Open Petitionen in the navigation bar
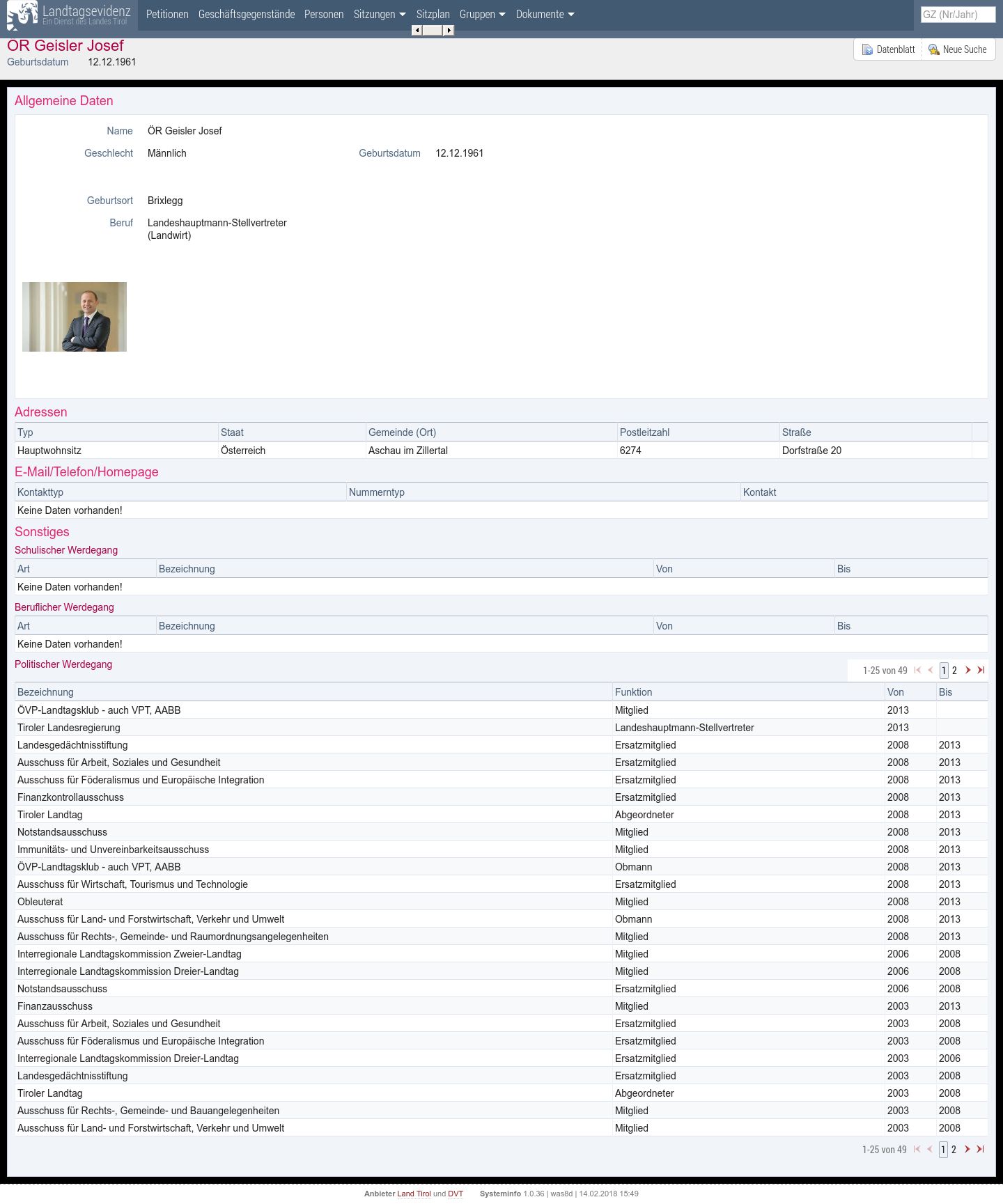Screen dimensions: 1003x1204 click(167, 14)
